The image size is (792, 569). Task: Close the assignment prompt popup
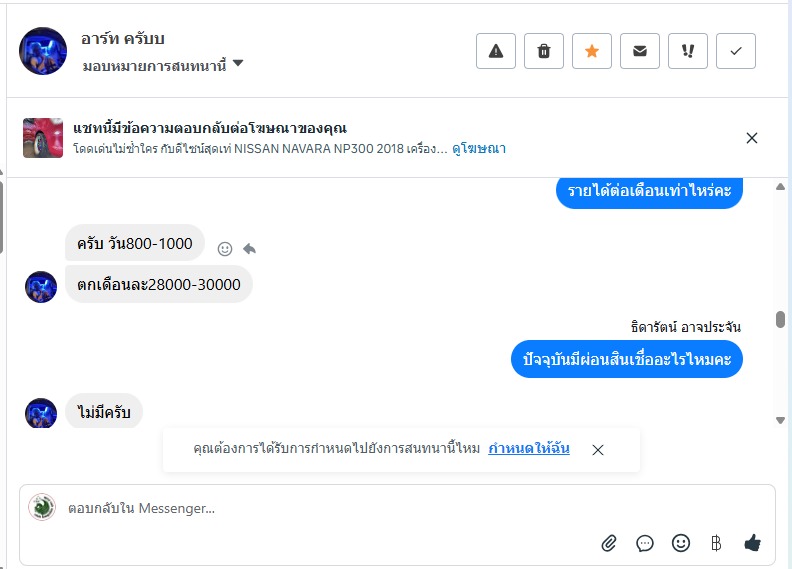pos(598,450)
